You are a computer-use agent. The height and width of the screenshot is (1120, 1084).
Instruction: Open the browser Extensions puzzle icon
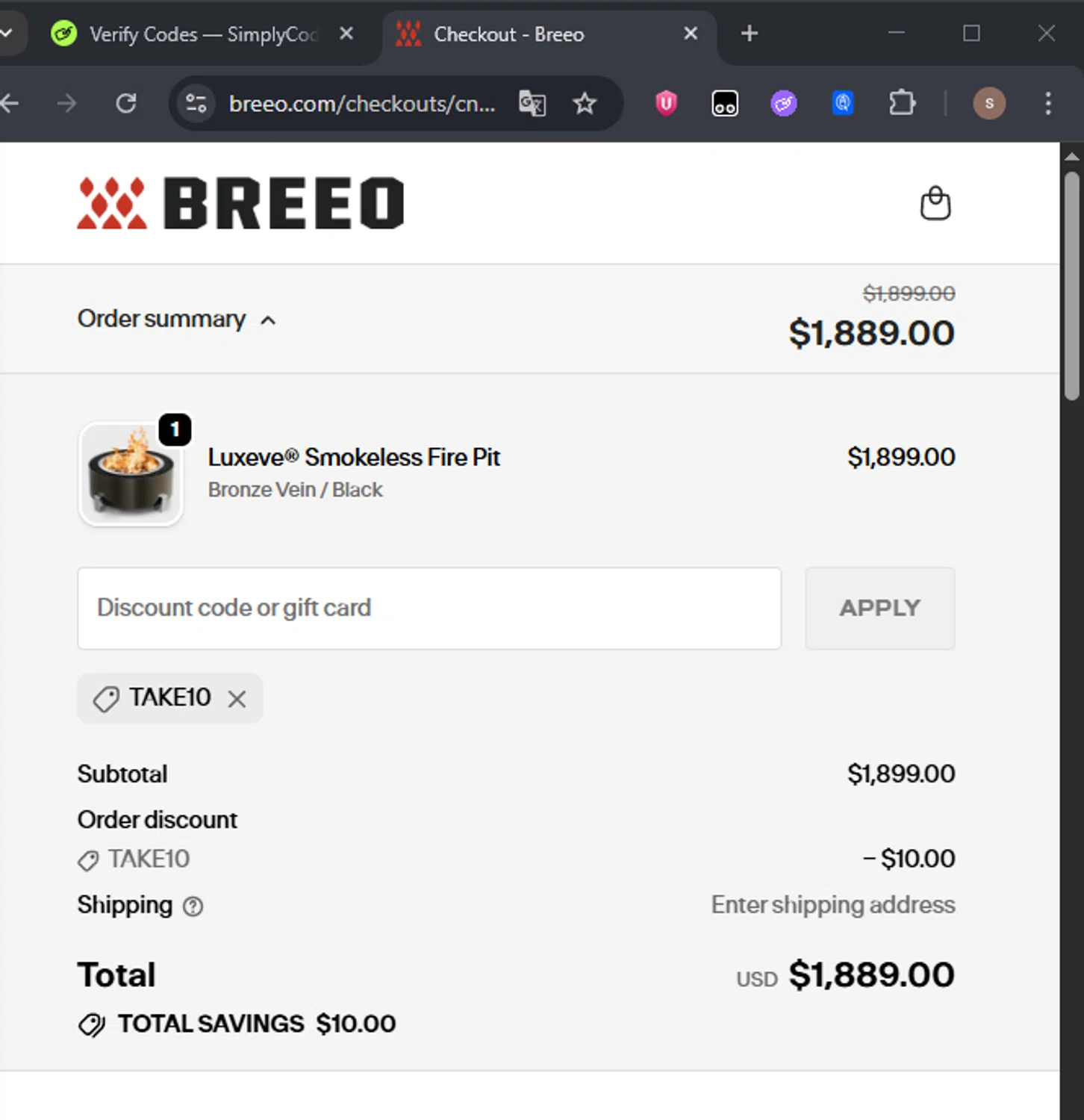click(x=902, y=103)
